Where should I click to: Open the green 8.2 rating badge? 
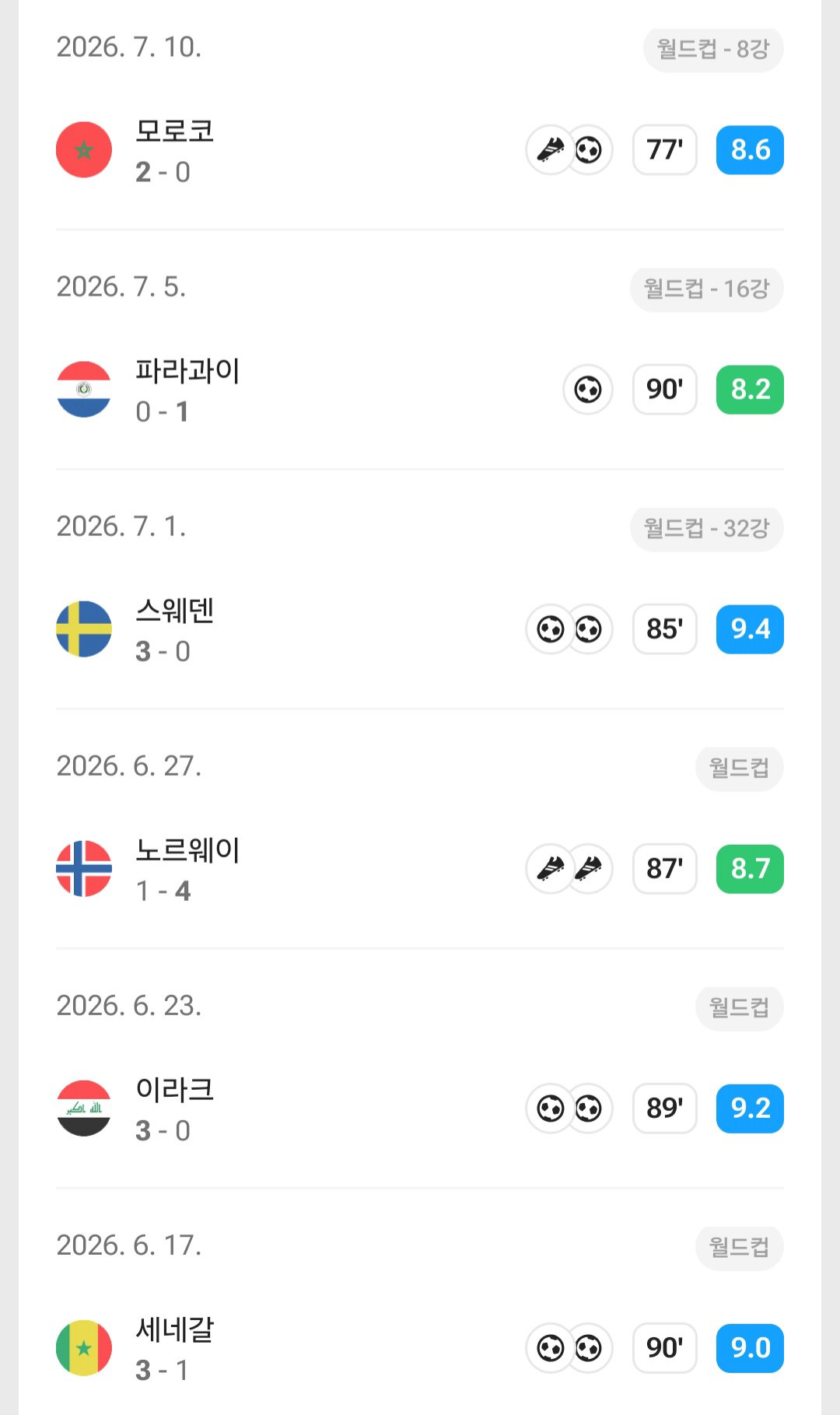750,389
